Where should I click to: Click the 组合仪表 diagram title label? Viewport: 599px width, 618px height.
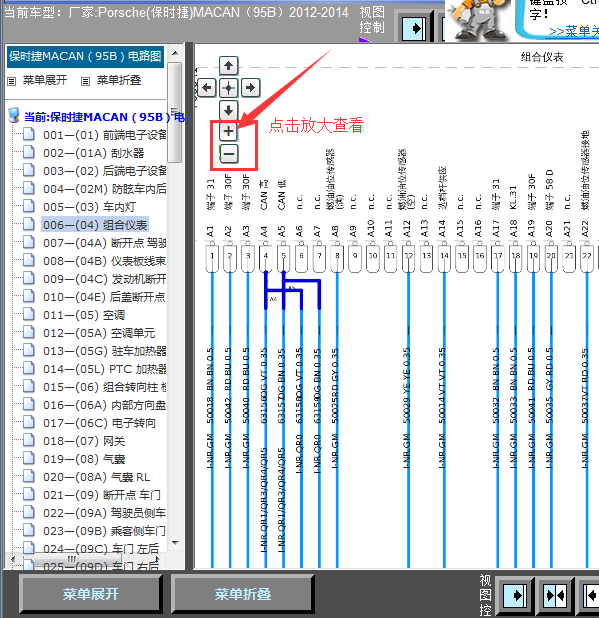click(542, 57)
